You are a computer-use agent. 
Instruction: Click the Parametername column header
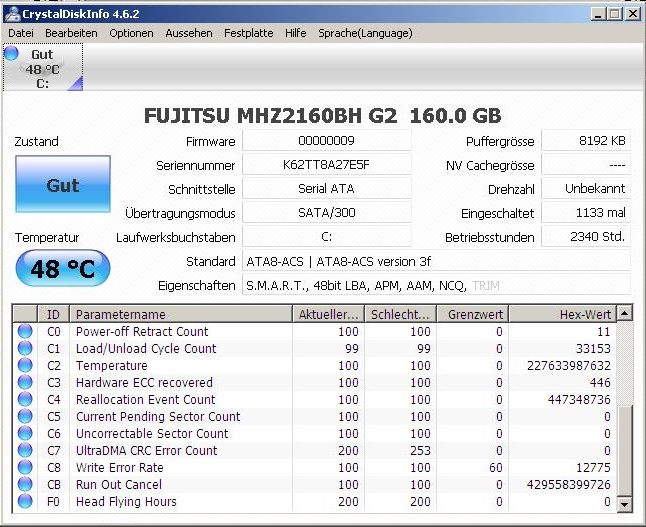181,314
